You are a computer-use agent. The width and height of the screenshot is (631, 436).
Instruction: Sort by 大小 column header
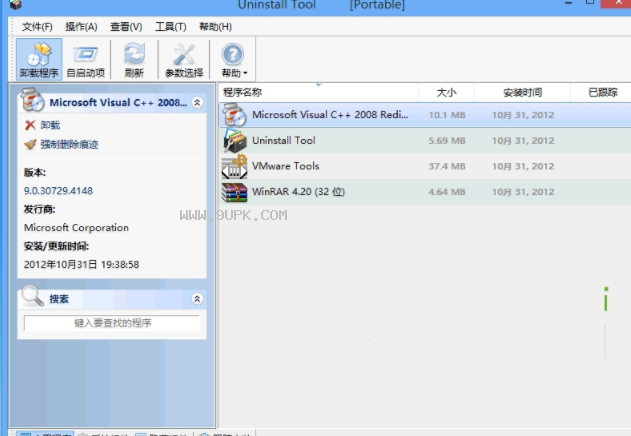click(446, 93)
